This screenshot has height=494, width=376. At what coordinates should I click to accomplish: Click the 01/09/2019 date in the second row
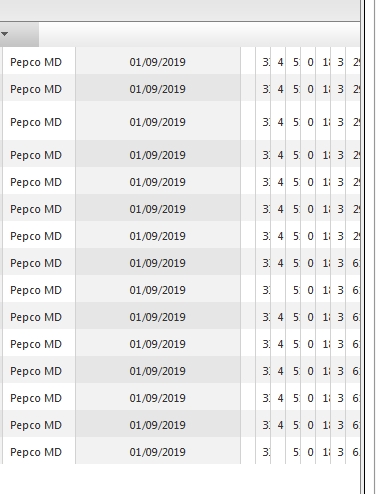[x=158, y=89]
